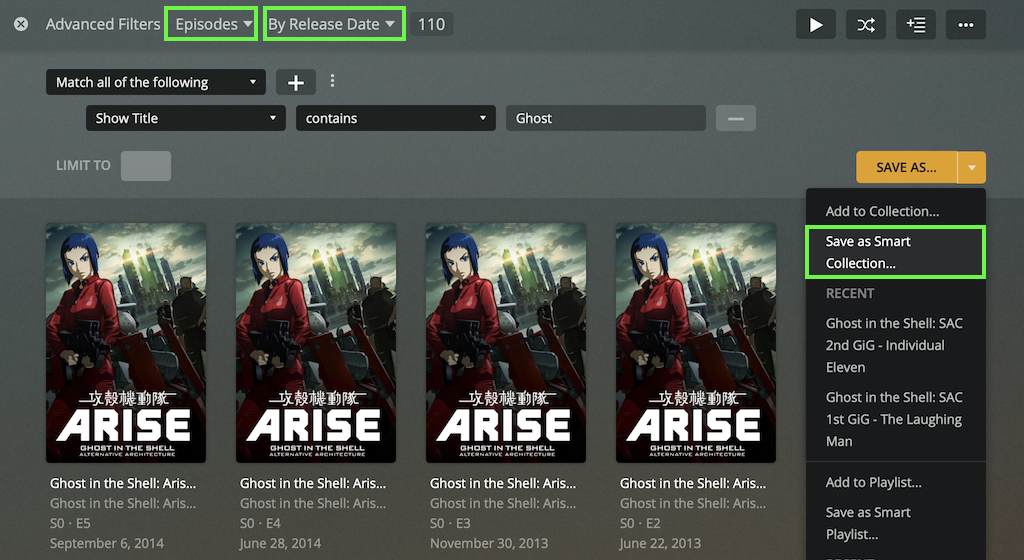Click the S0 · E5 episode label
Image resolution: width=1024 pixels, height=560 pixels.
click(x=70, y=523)
